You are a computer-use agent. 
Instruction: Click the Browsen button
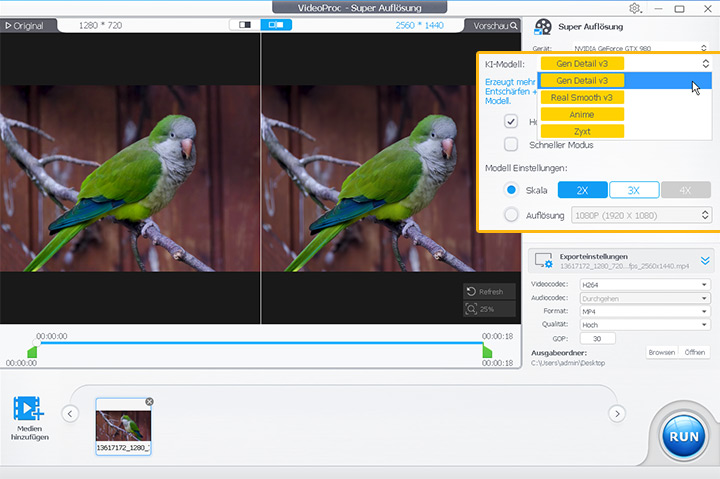(661, 352)
